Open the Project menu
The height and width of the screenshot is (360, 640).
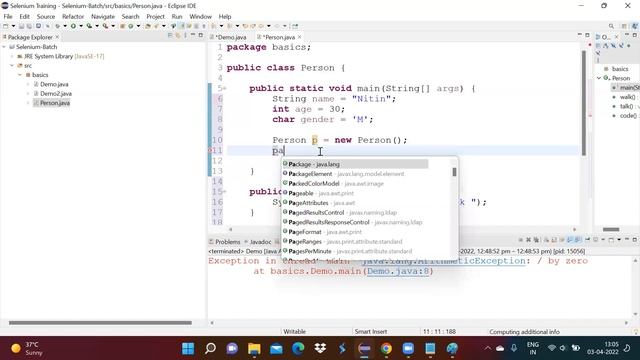coord(155,16)
